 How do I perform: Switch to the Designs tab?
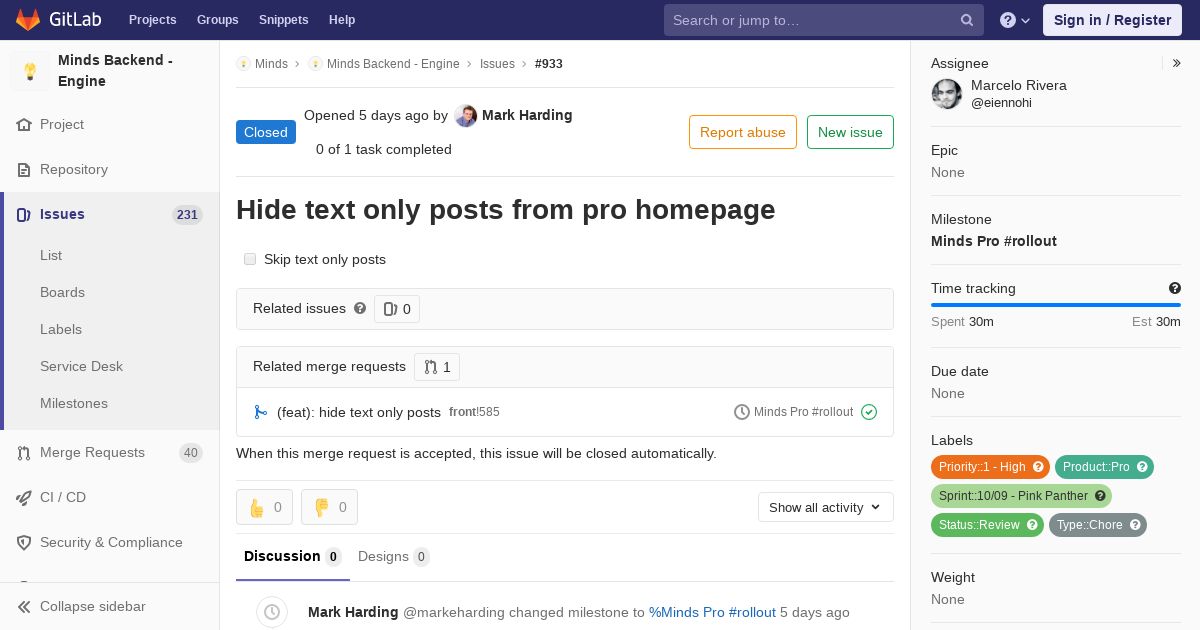[x=394, y=557]
